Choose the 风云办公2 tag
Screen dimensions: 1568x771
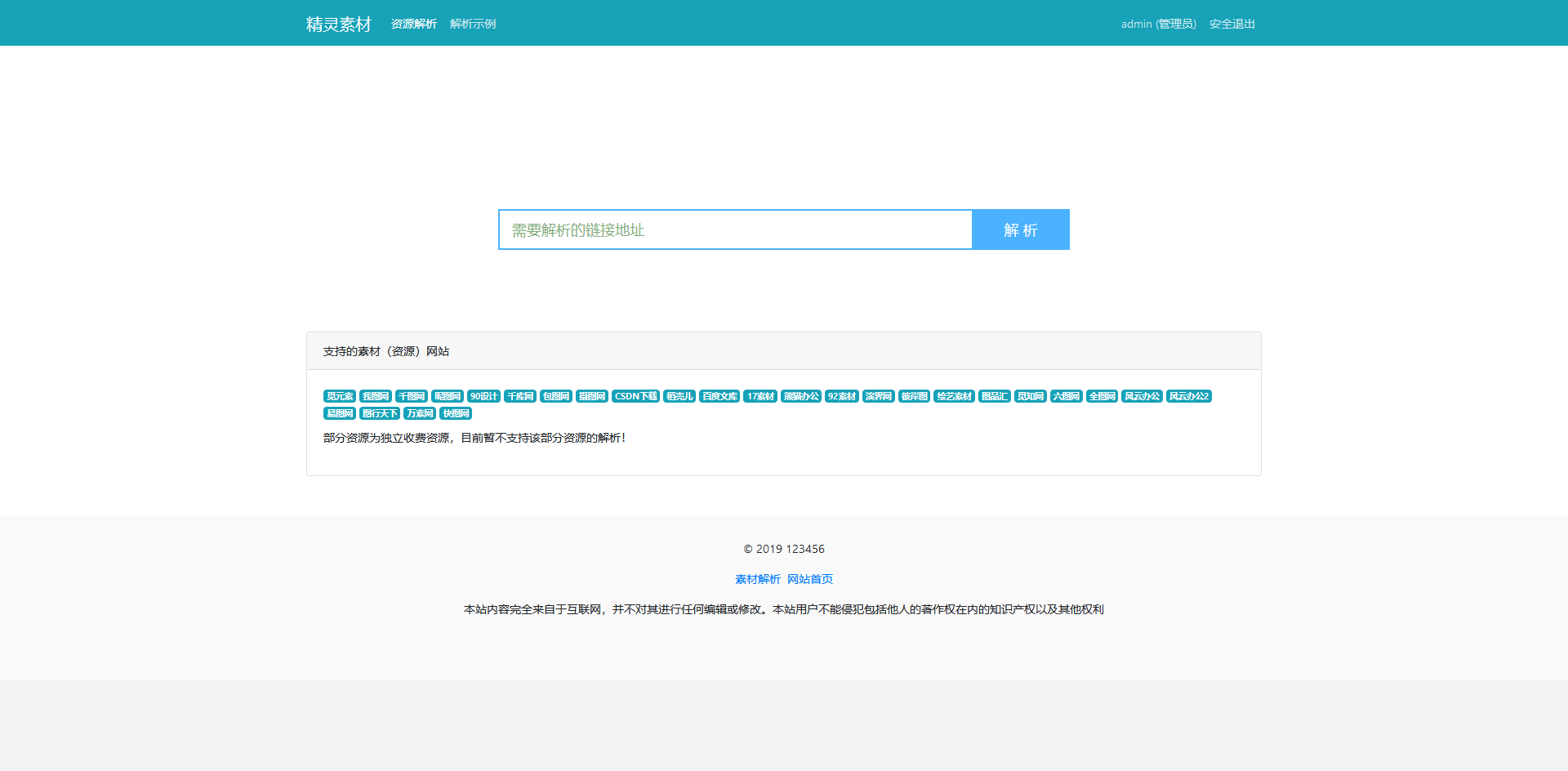pos(1188,396)
